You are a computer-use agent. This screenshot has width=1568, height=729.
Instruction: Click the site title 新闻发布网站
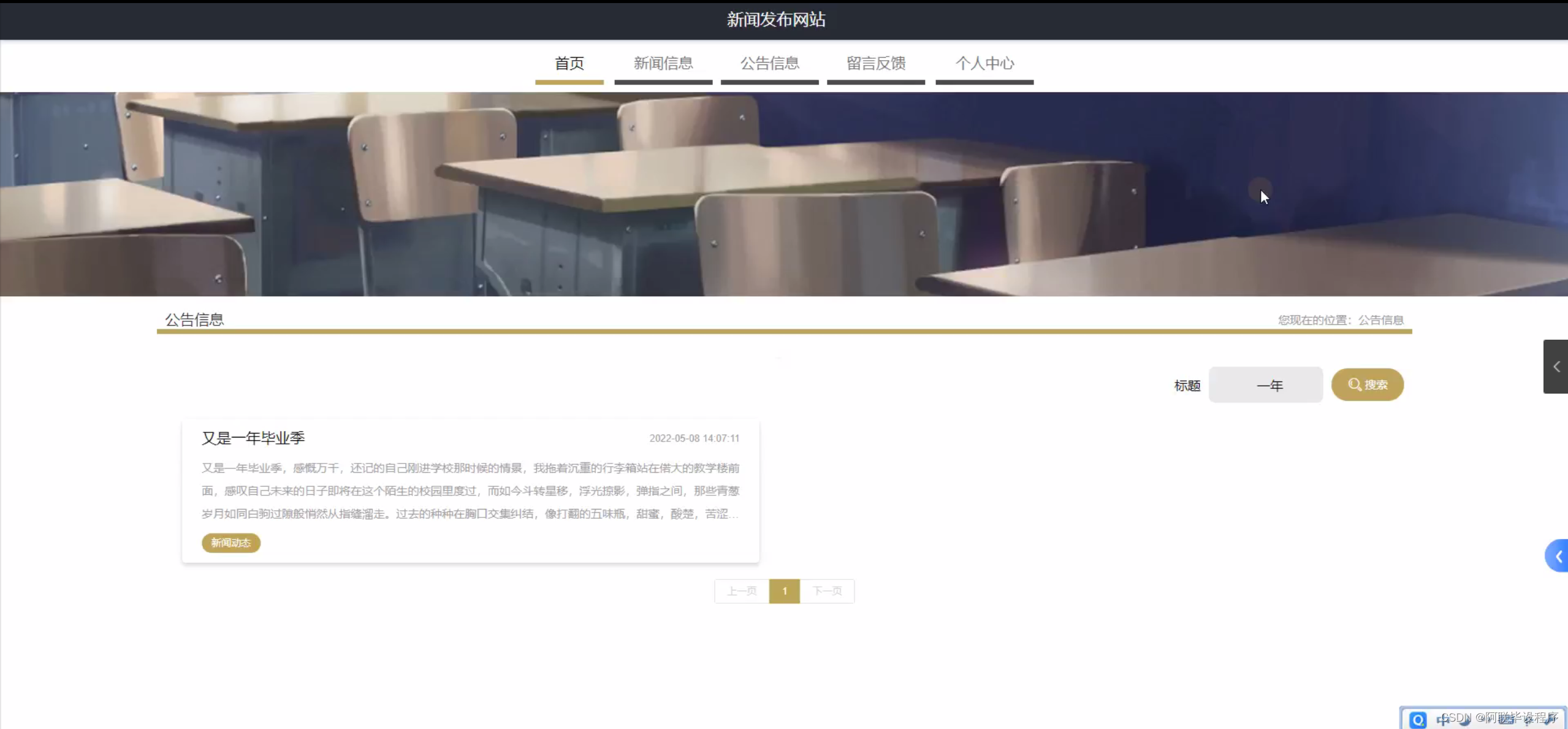pyautogui.click(x=776, y=20)
